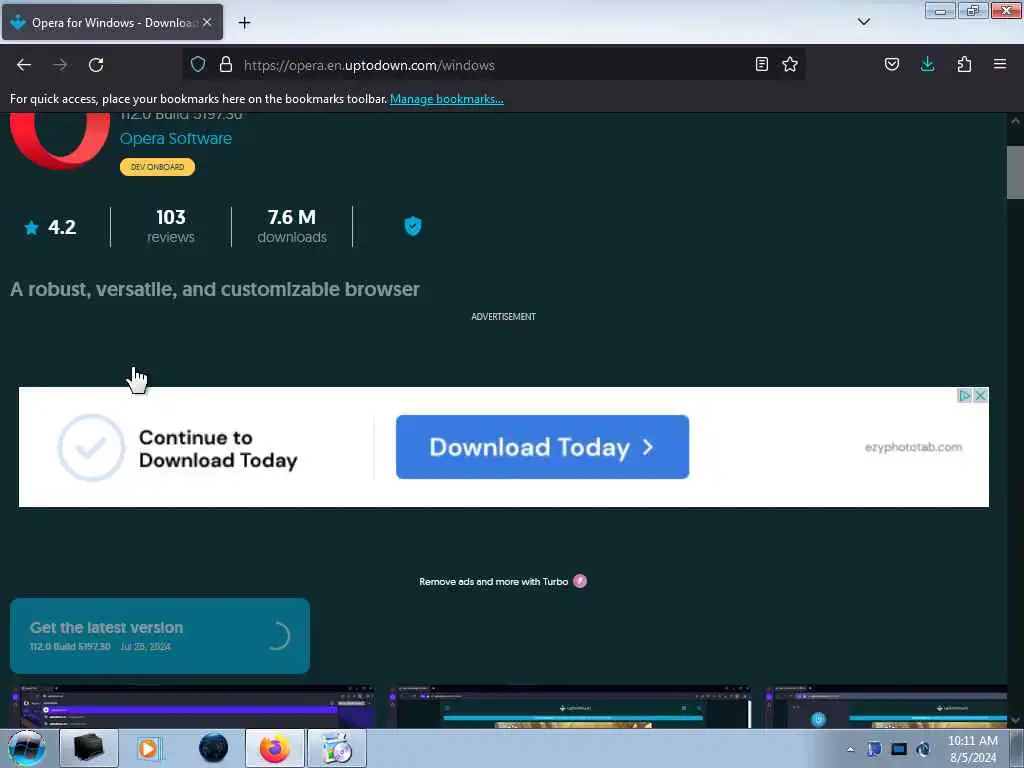Open the 103 reviews count
The width and height of the screenshot is (1024, 768).
coord(170,226)
